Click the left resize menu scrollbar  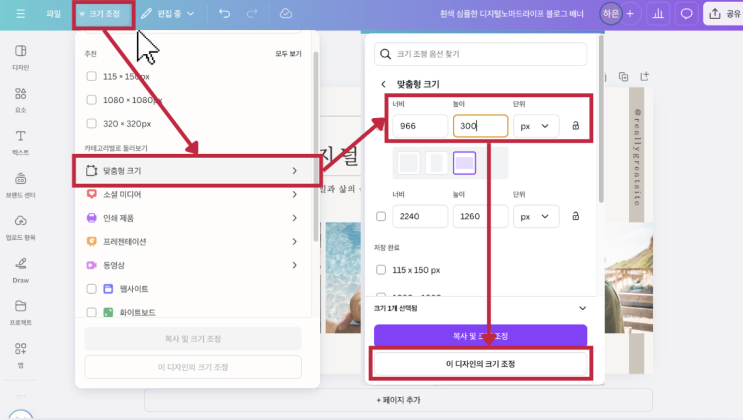(x=316, y=146)
